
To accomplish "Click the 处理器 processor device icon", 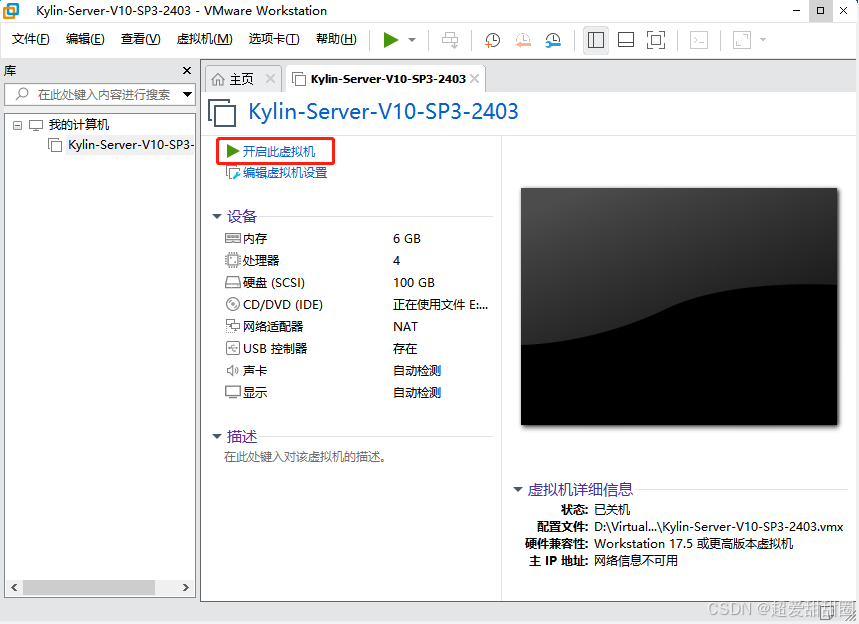I will click(x=233, y=260).
